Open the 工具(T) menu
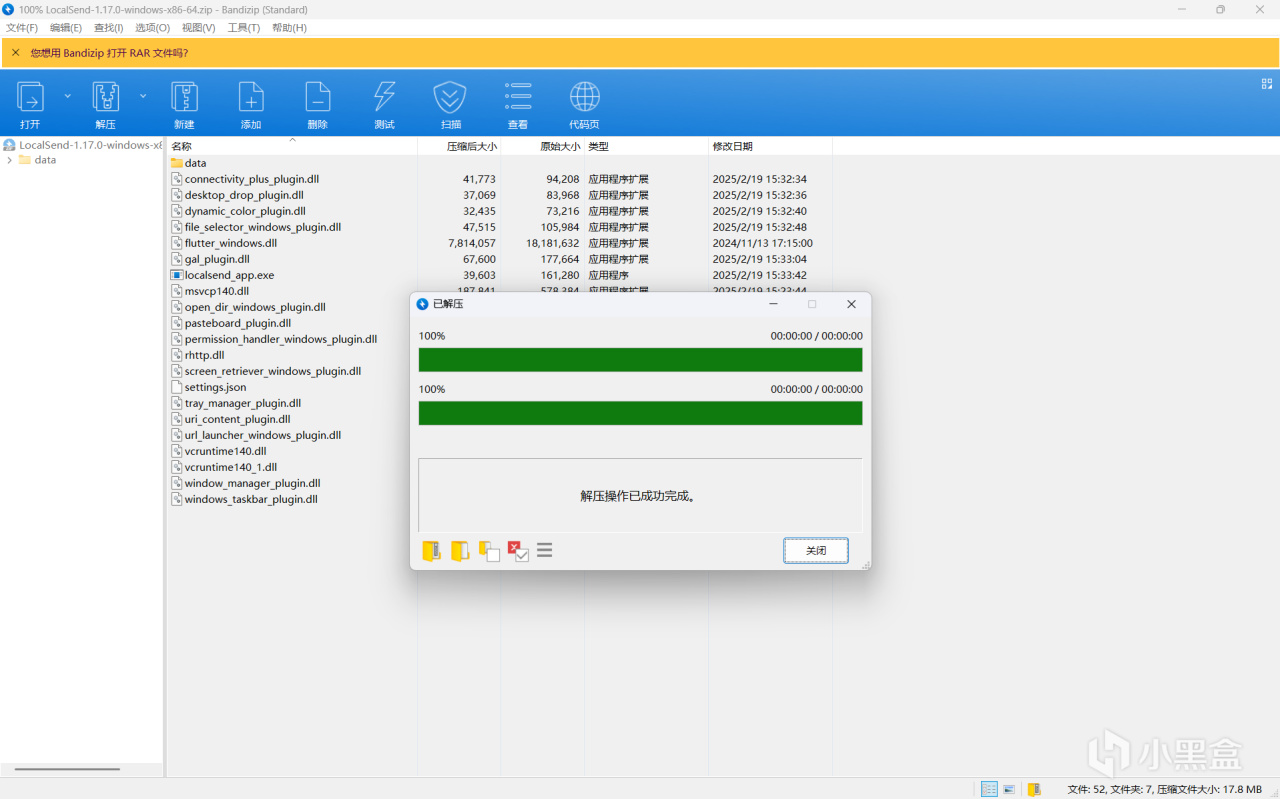The height and width of the screenshot is (799, 1280). 243,28
